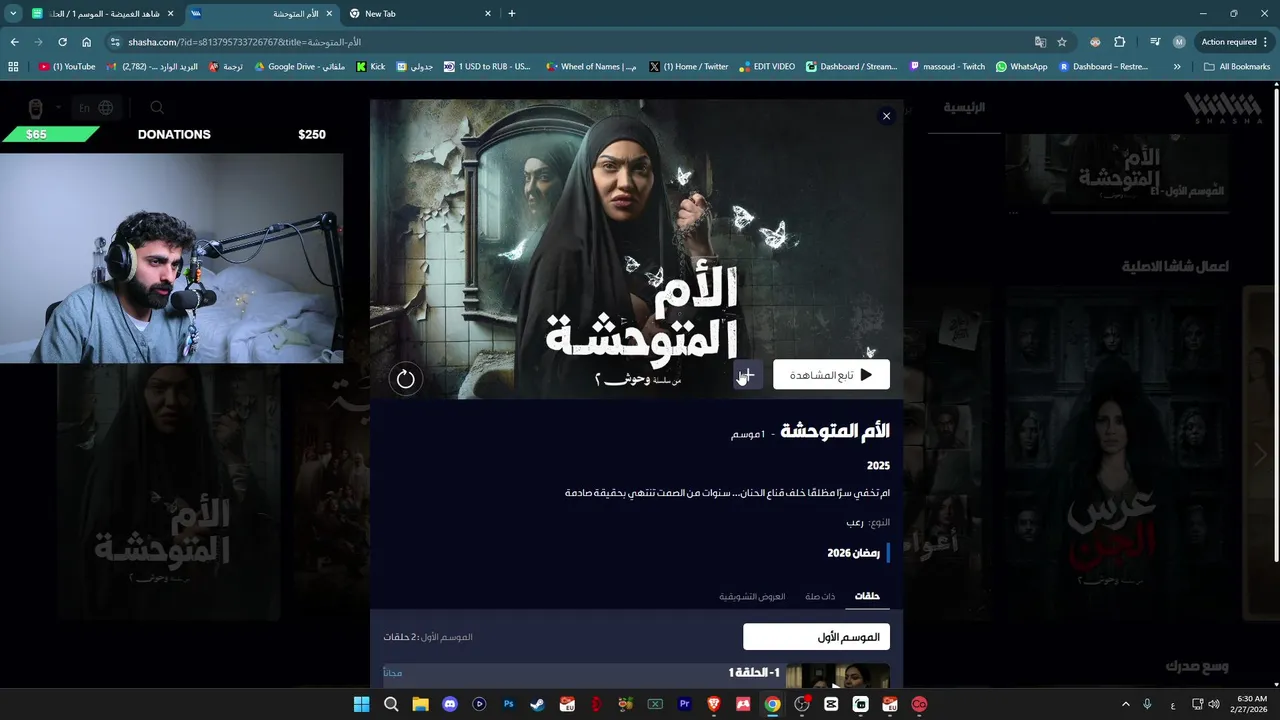Image resolution: width=1280 pixels, height=720 pixels.
Task: Expand the الموسم الأول season dropdown
Action: 816,637
